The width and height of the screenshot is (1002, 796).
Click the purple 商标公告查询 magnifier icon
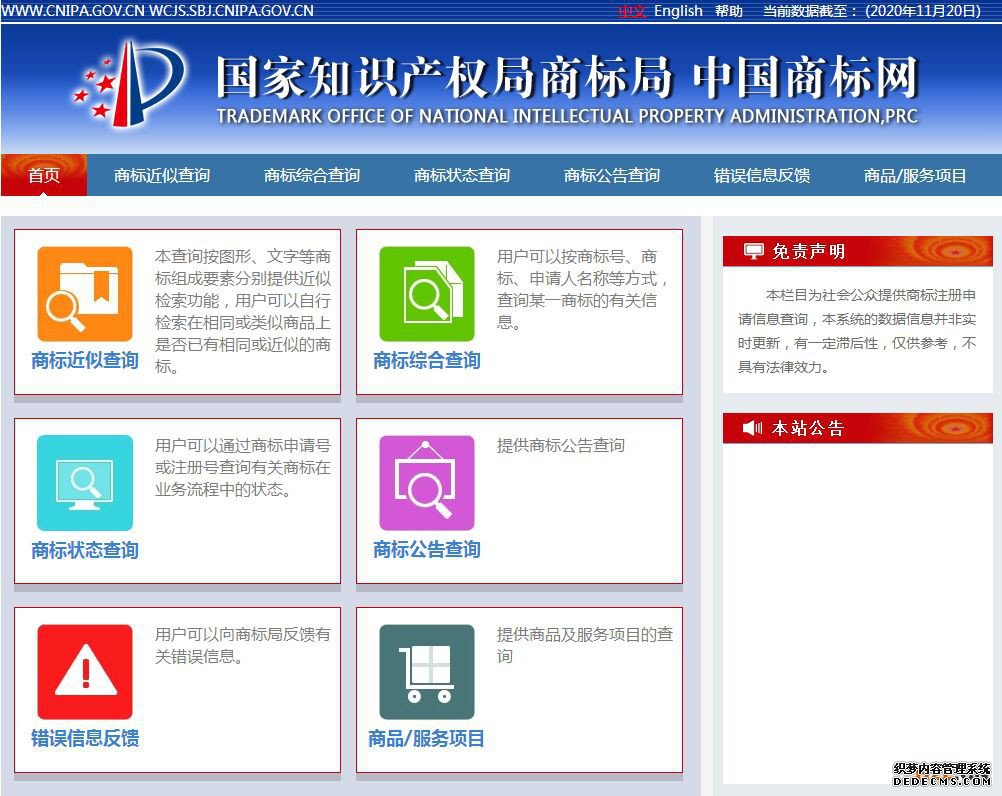tap(427, 483)
